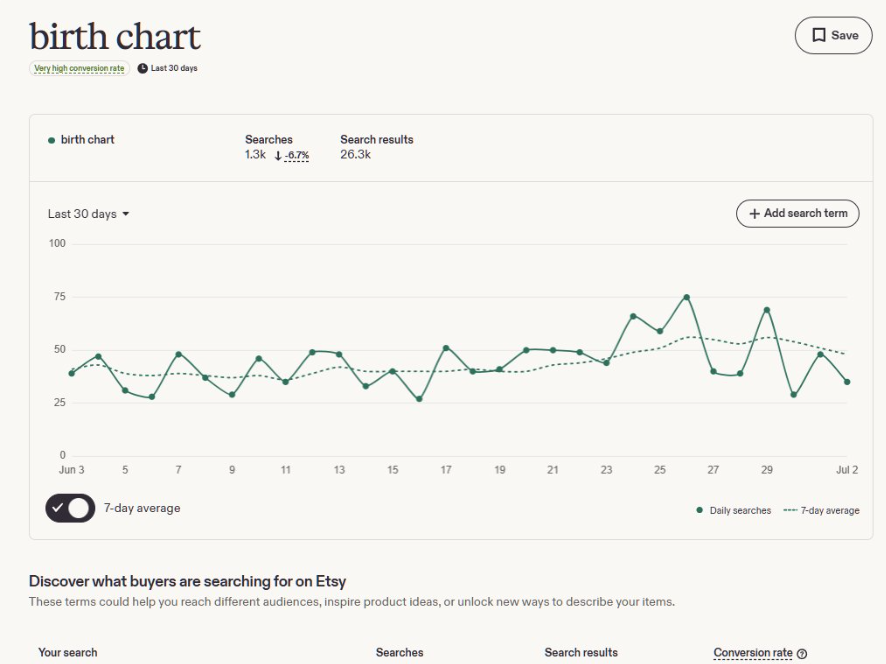Open the Last 30 days dropdown

click(x=89, y=214)
